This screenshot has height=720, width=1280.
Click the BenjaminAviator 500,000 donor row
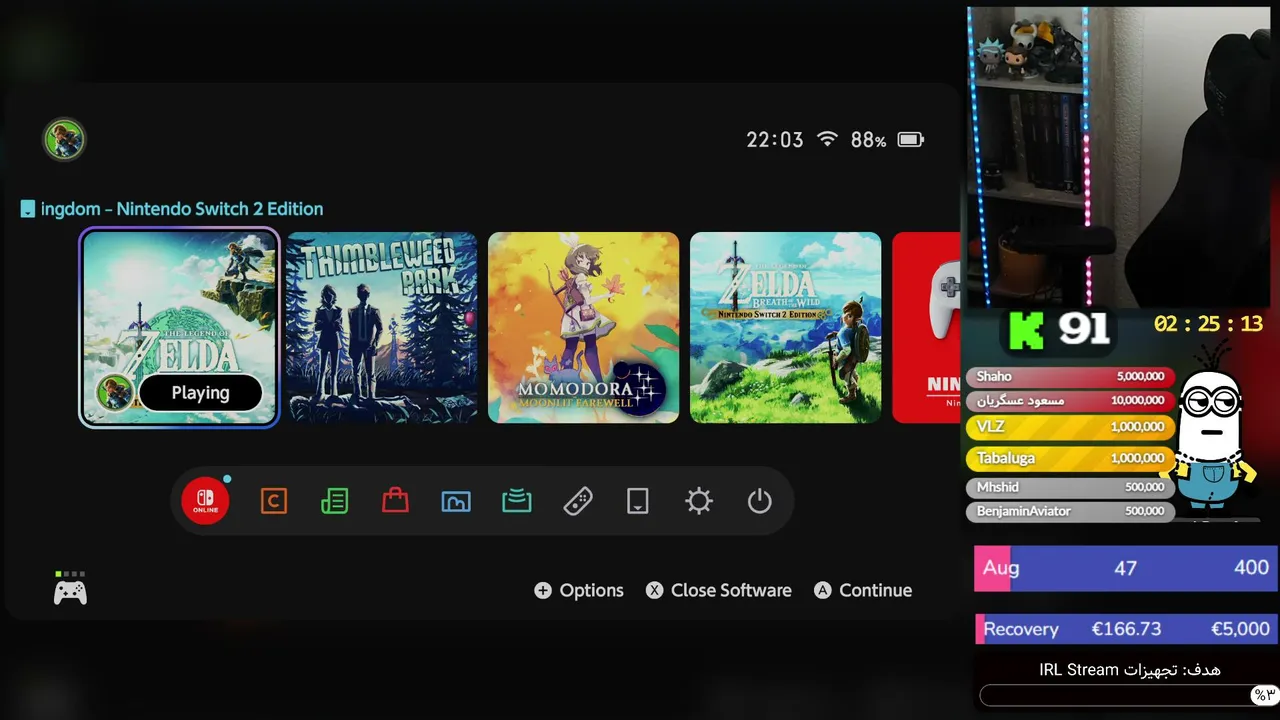[x=1071, y=512]
